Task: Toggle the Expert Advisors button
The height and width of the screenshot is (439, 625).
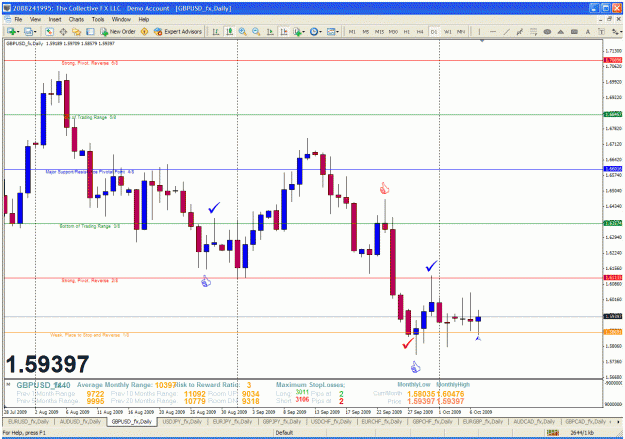Action: pos(178,31)
